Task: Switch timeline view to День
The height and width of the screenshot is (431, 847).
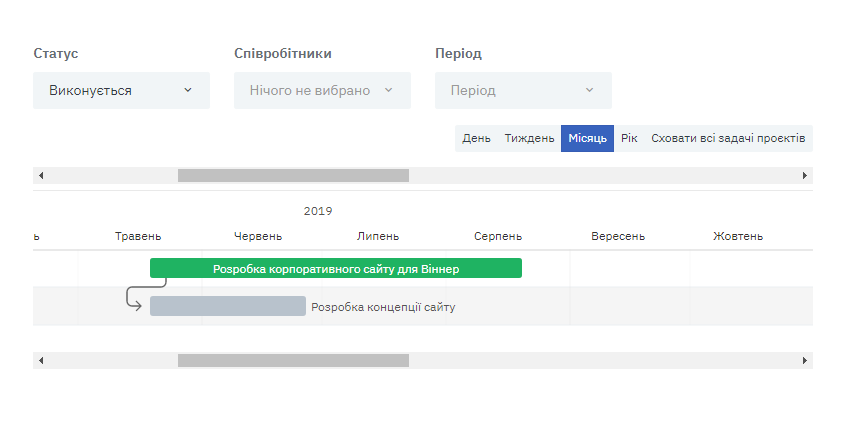Action: coord(476,138)
